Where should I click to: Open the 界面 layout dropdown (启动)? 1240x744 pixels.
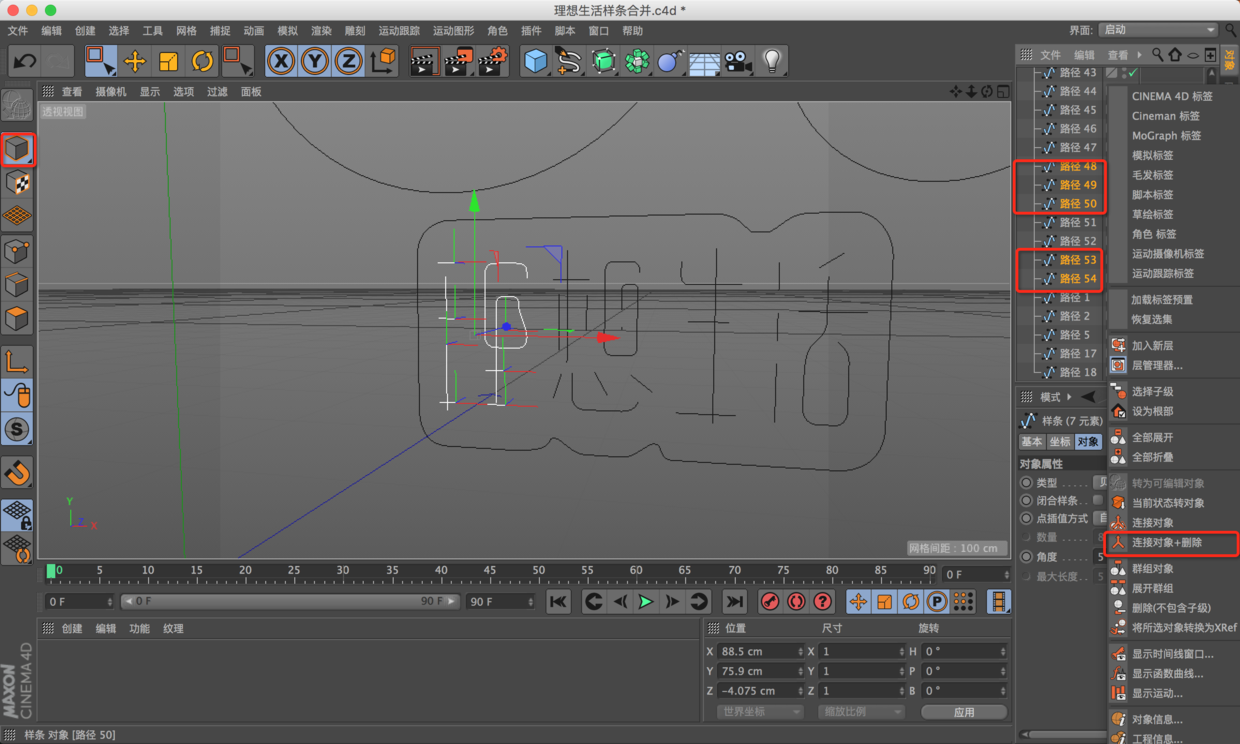tap(1158, 30)
